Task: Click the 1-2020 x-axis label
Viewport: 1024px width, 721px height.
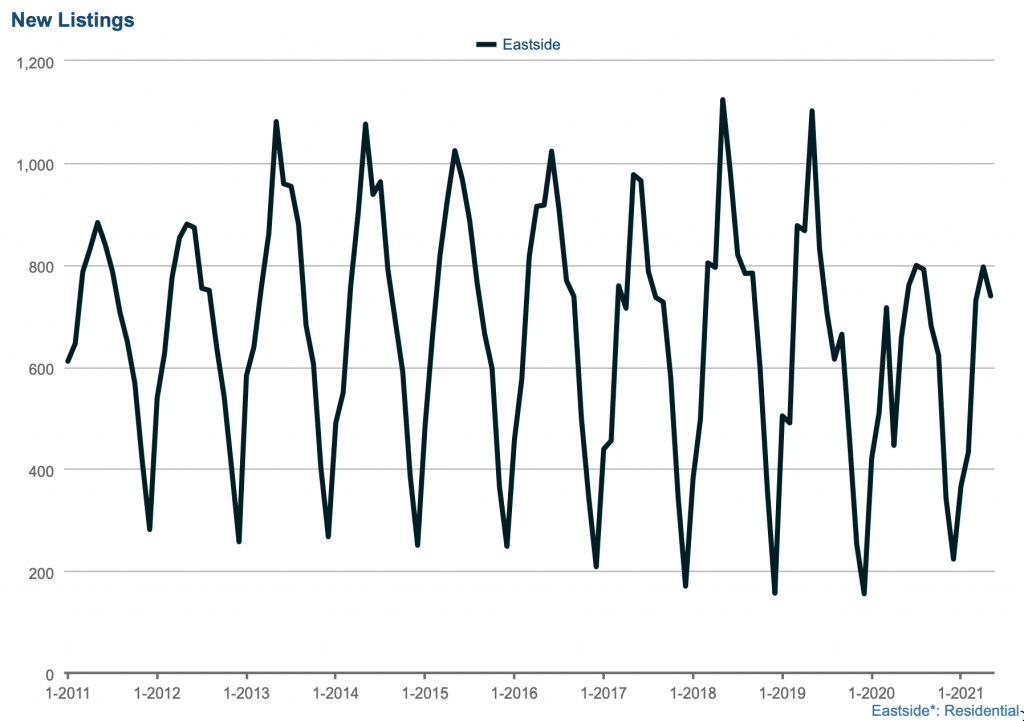Action: (870, 692)
